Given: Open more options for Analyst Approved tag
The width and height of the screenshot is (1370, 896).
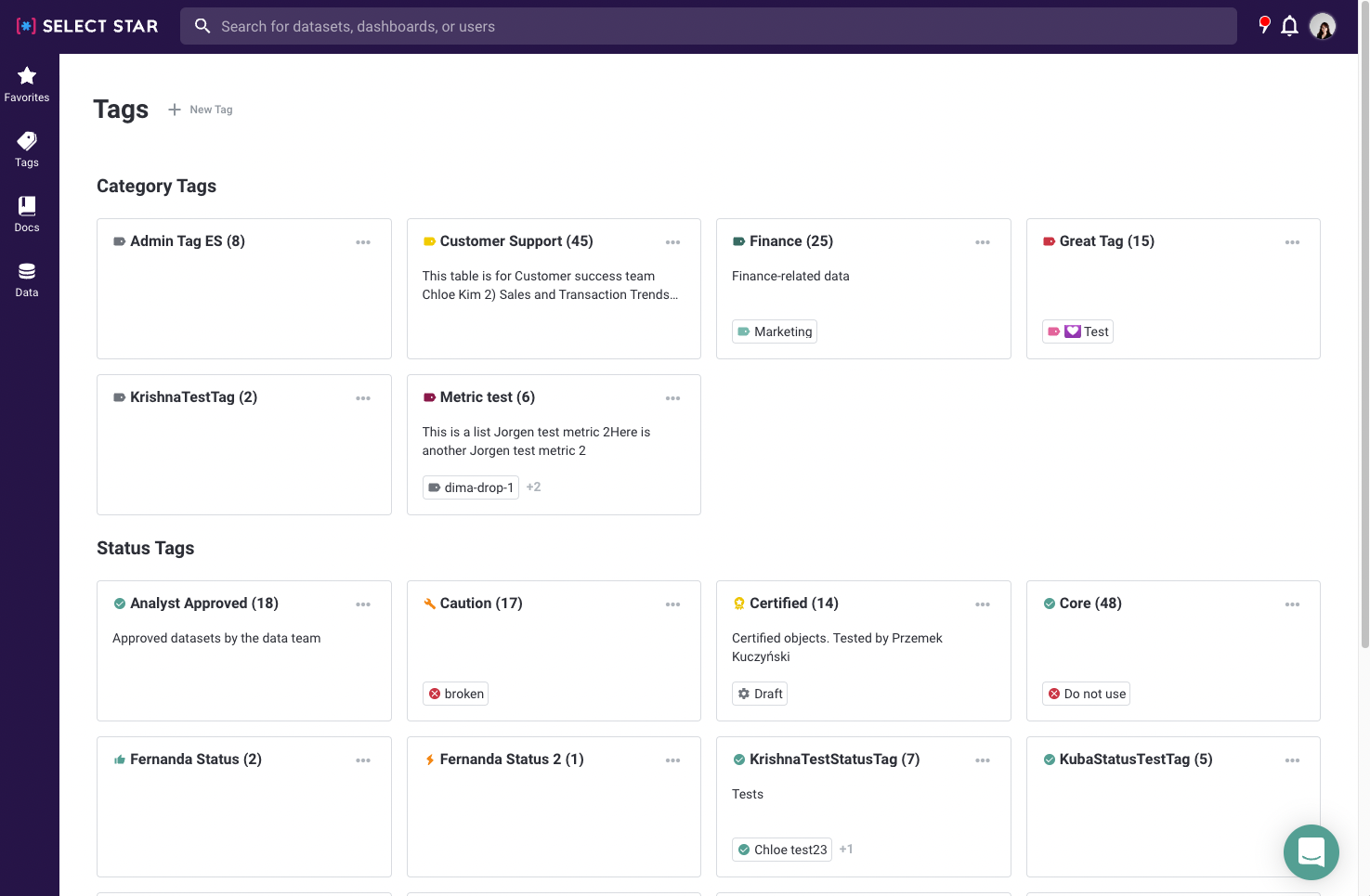Looking at the screenshot, I should (363, 604).
